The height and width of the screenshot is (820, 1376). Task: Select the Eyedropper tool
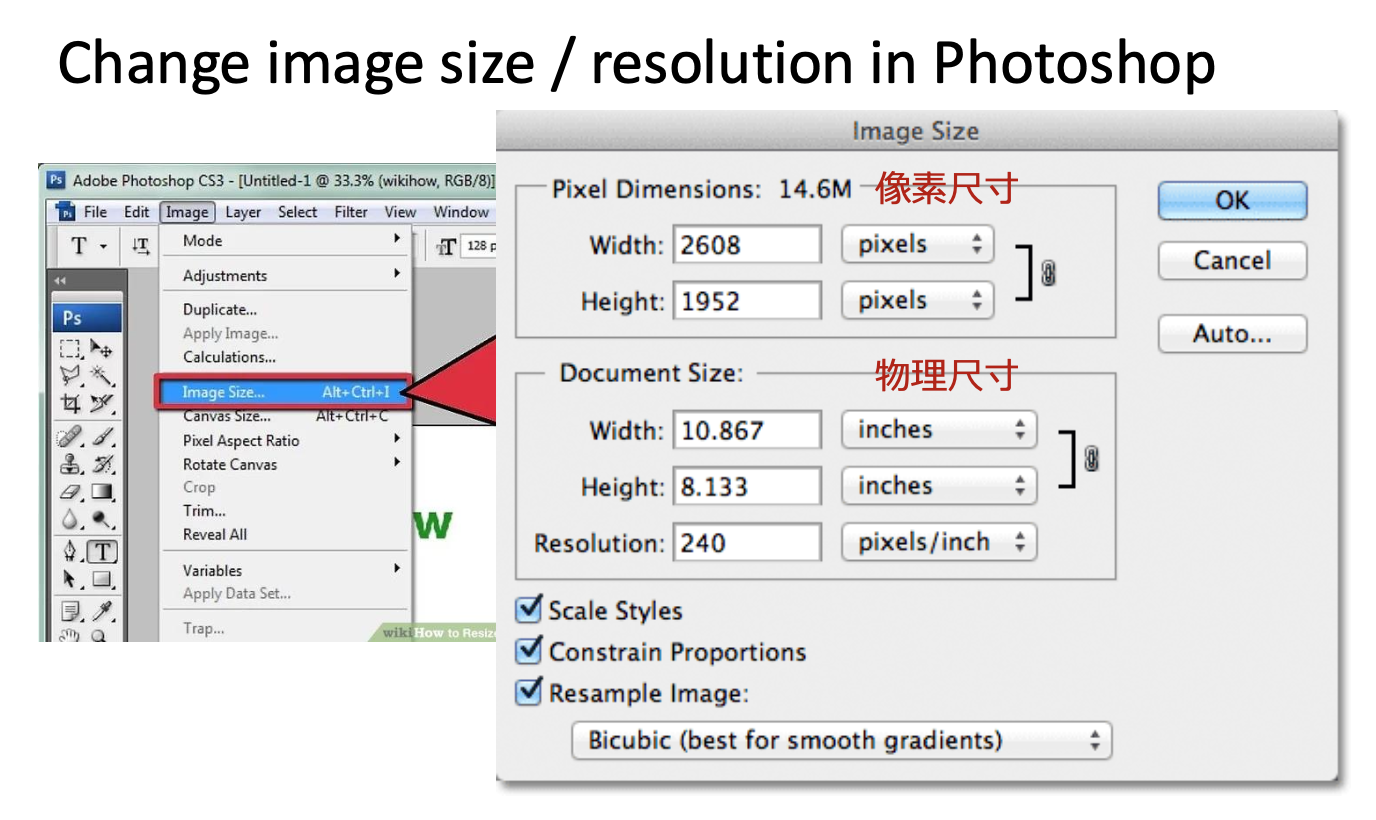click(x=102, y=611)
